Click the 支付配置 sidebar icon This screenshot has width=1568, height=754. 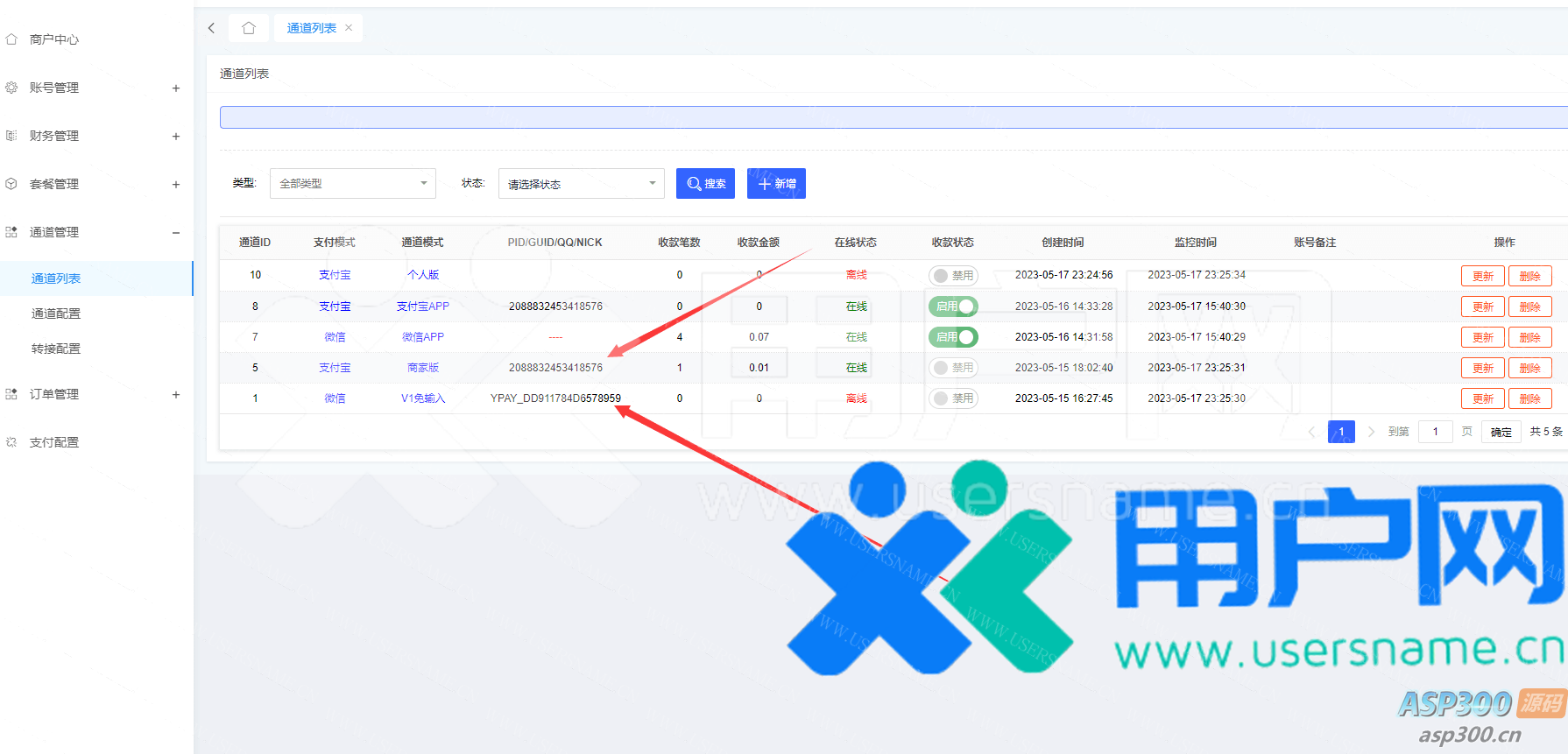click(11, 442)
